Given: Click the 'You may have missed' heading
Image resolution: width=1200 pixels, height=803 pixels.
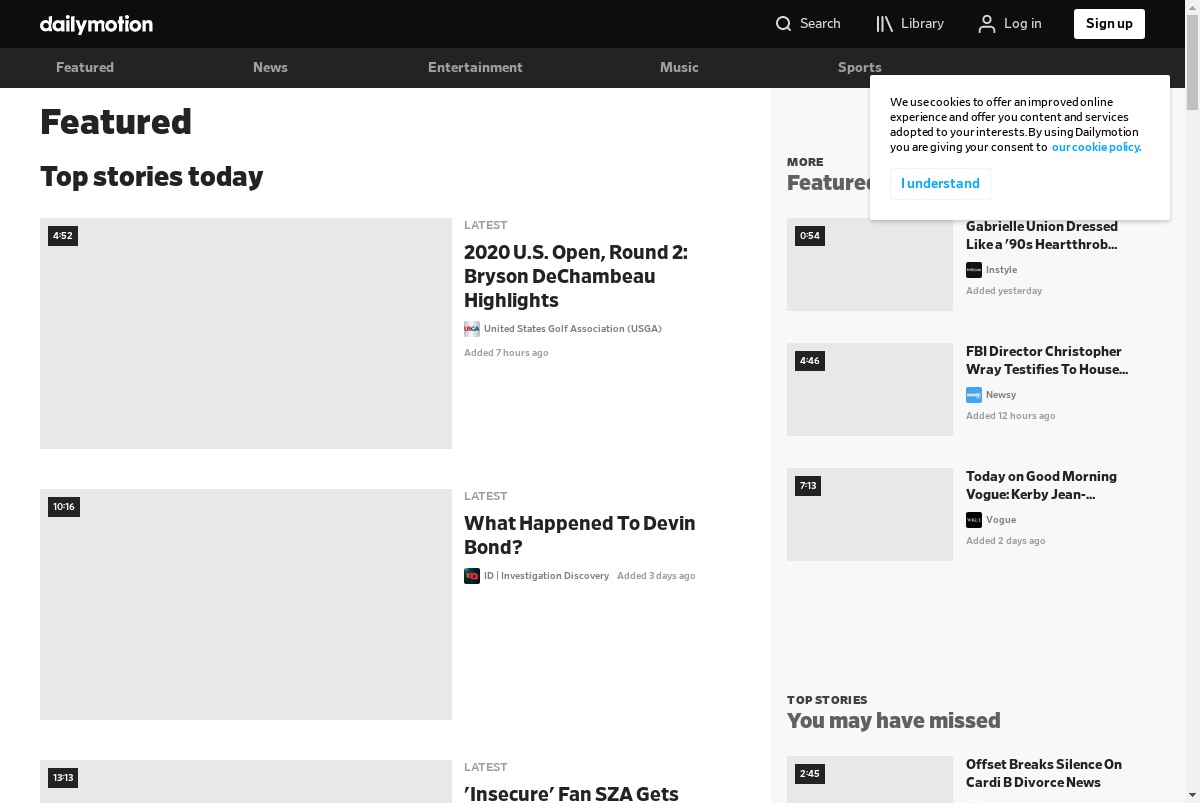Looking at the screenshot, I should (894, 721).
